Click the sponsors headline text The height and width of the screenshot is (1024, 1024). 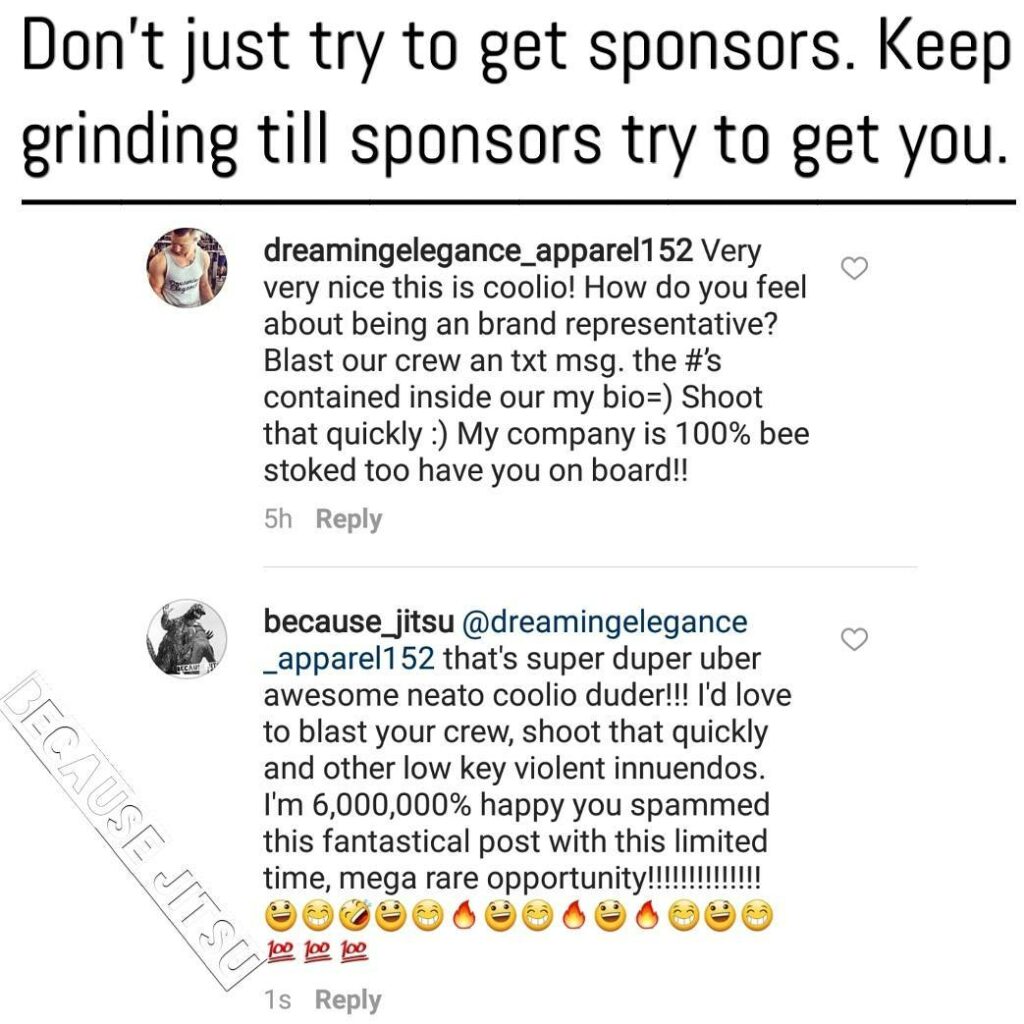[x=516, y=93]
